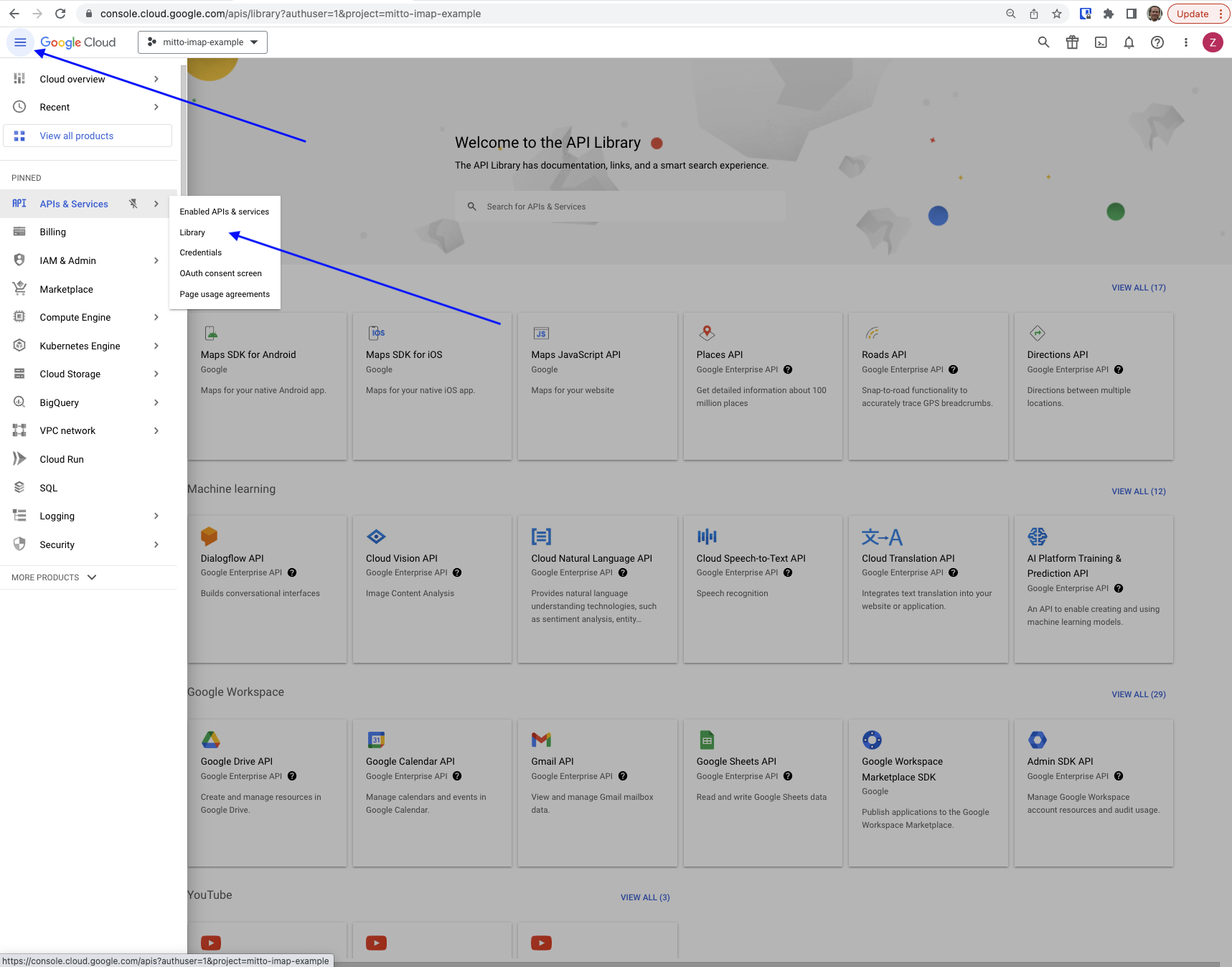Click VIEW ALL (29) for Google Workspace
The width and height of the screenshot is (1232, 967).
[x=1139, y=694]
